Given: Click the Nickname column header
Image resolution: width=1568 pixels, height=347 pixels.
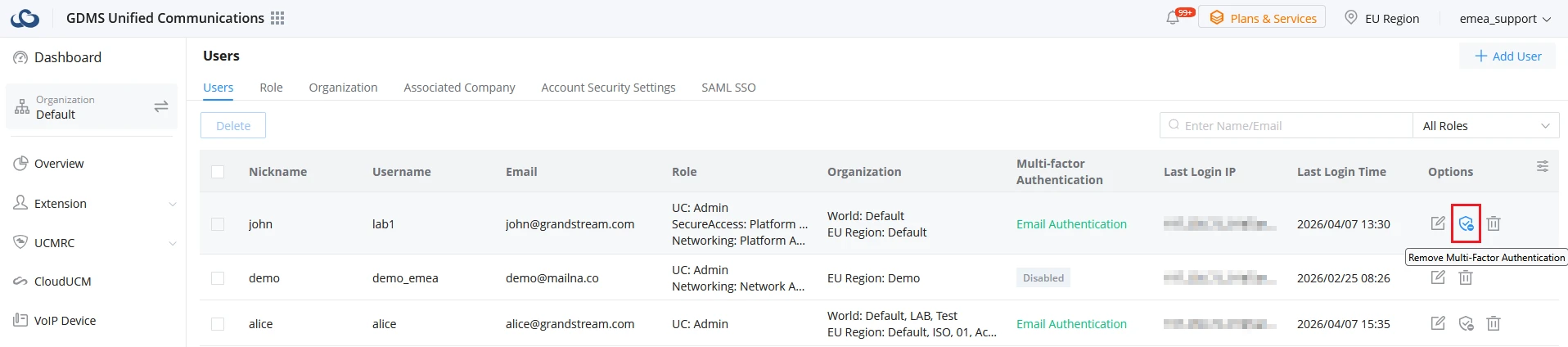Looking at the screenshot, I should coord(277,172).
